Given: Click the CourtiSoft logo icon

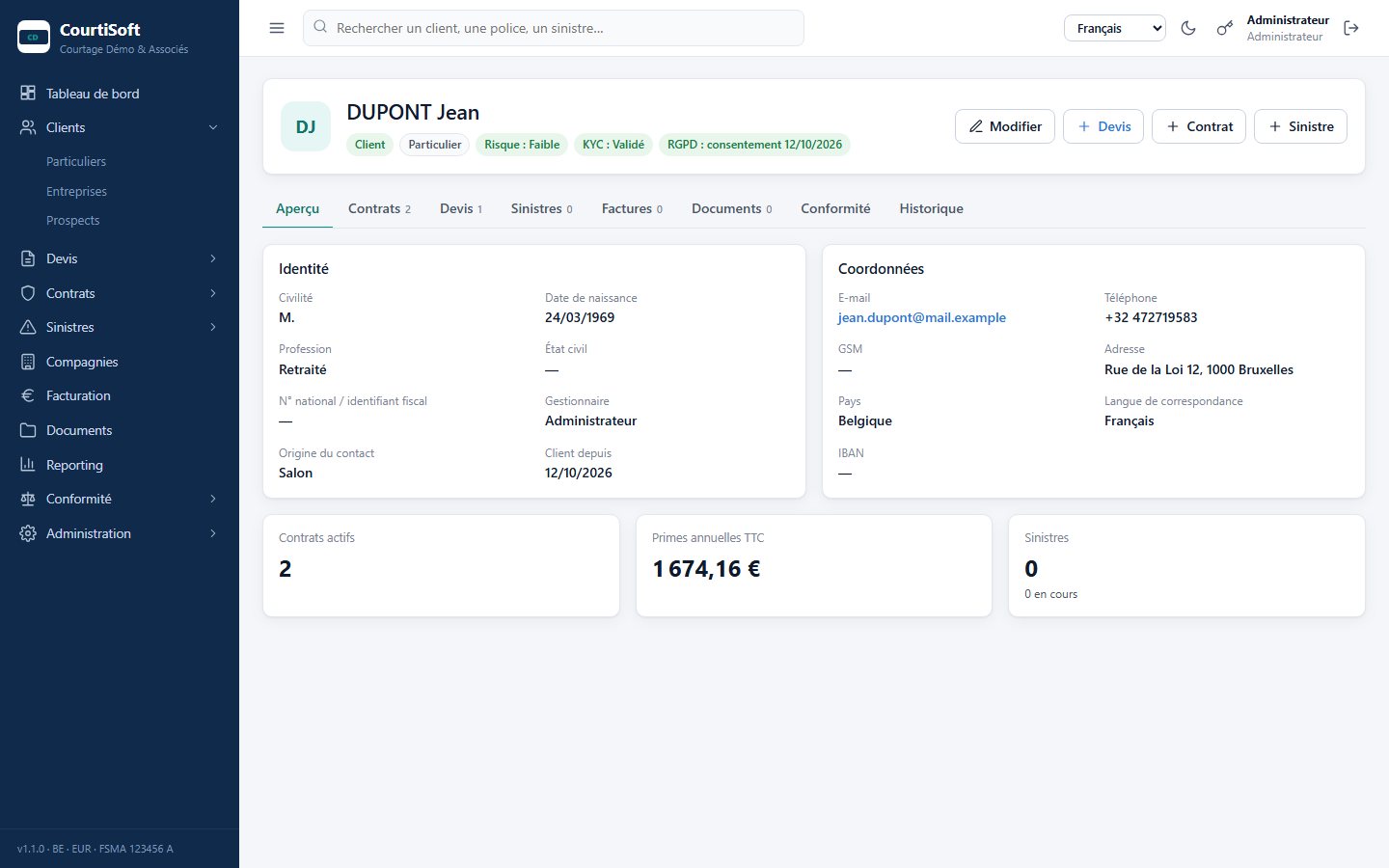Looking at the screenshot, I should coord(34,37).
